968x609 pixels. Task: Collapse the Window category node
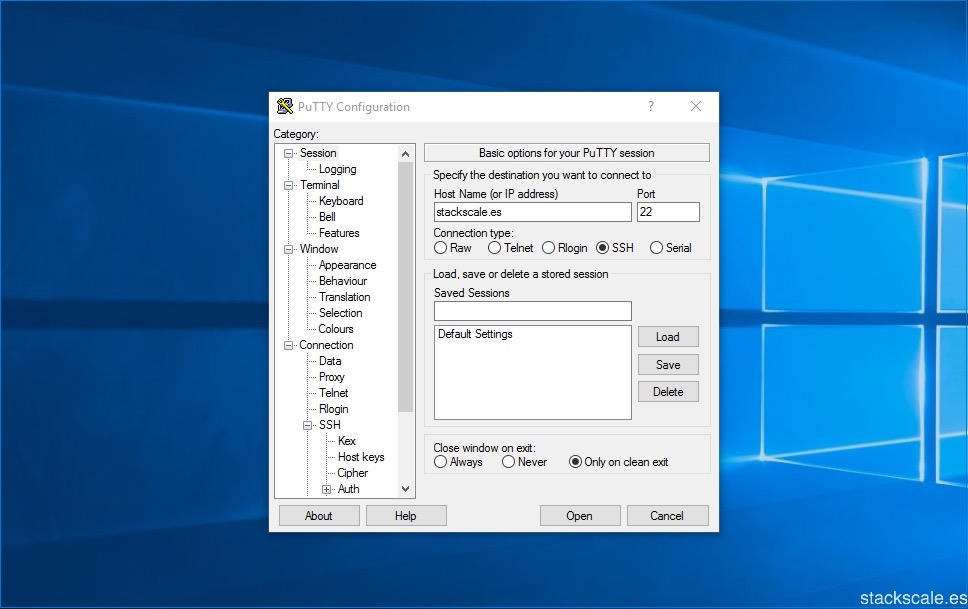pos(289,249)
